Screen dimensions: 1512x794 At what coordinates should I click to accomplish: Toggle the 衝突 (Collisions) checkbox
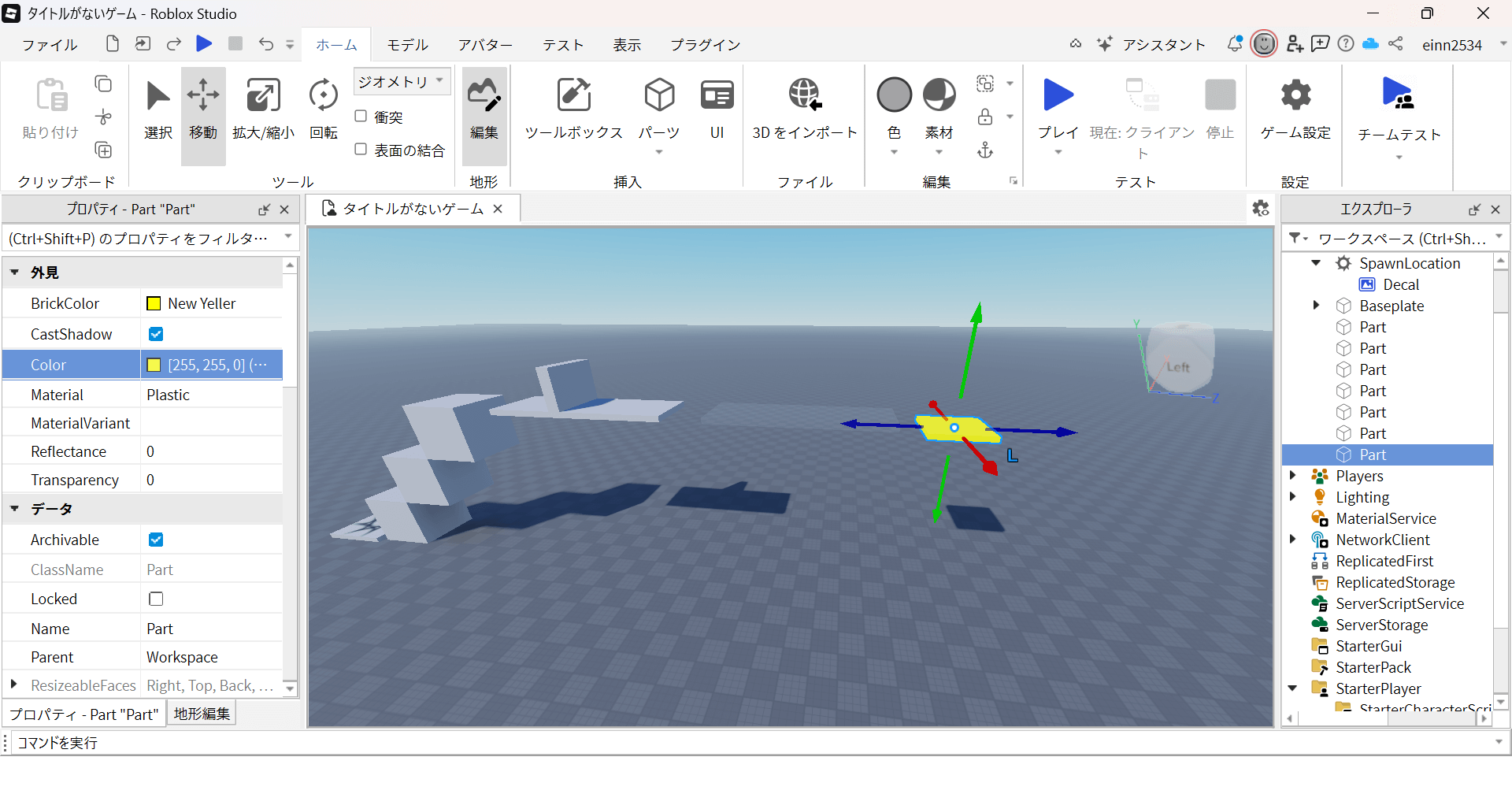(361, 116)
